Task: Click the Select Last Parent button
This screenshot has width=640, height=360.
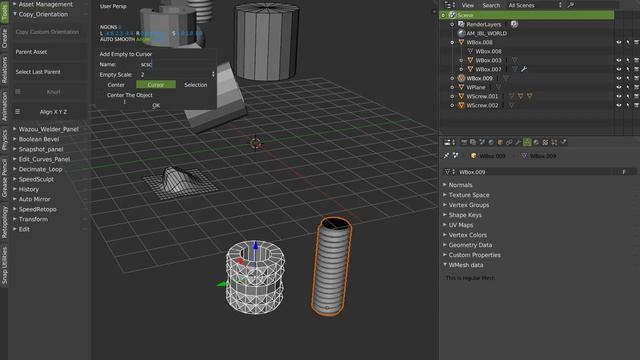Action: click(x=50, y=72)
